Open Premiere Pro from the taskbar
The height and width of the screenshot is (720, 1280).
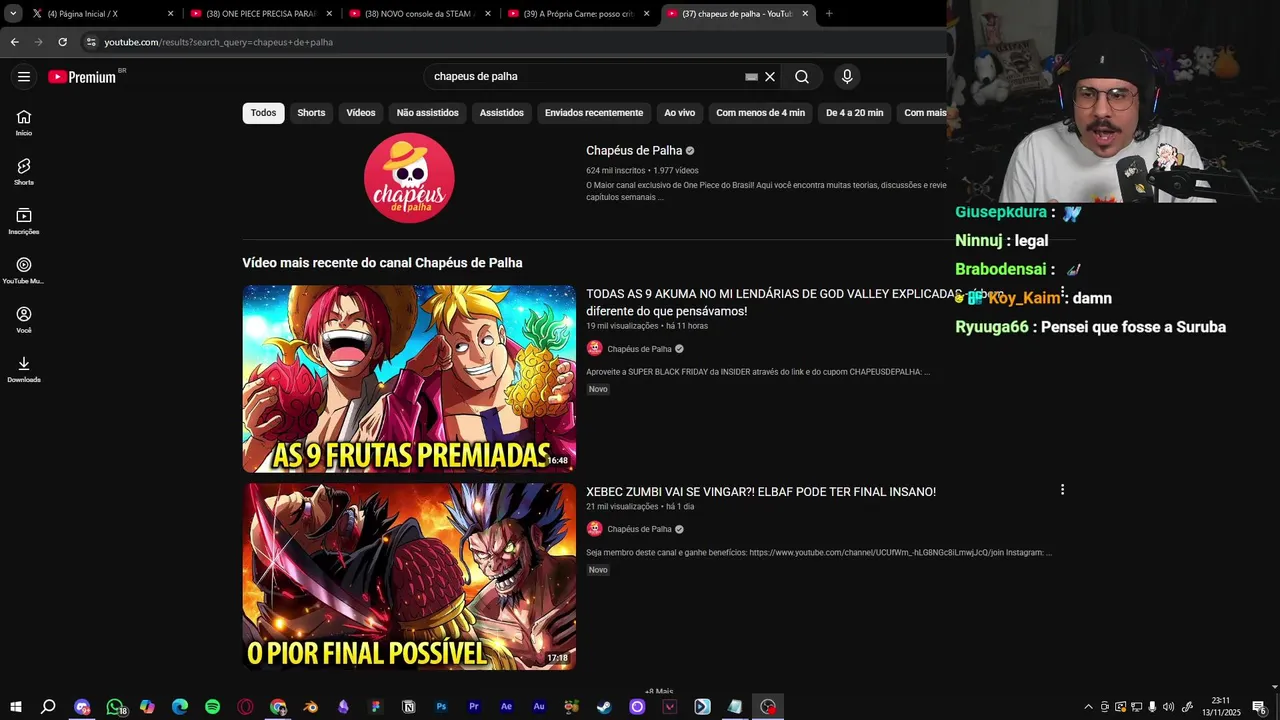click(474, 707)
